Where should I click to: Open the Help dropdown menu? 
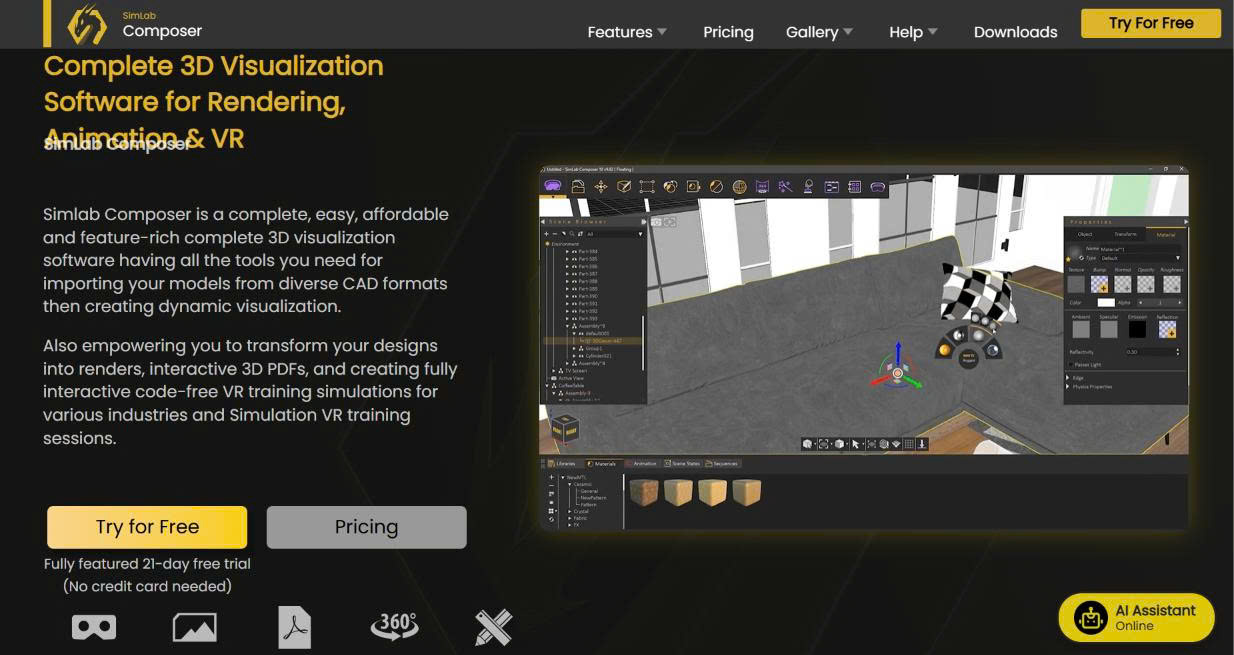click(x=913, y=32)
